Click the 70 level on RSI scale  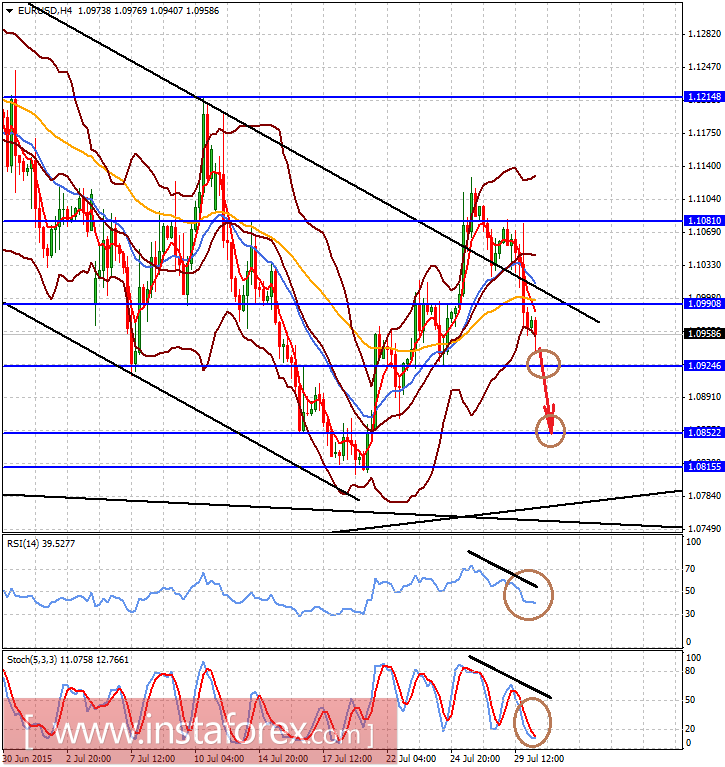pyautogui.click(x=690, y=569)
